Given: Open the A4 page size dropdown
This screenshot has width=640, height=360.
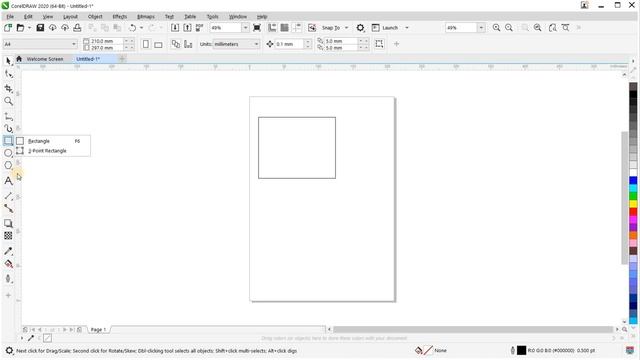Looking at the screenshot, I should point(74,44).
